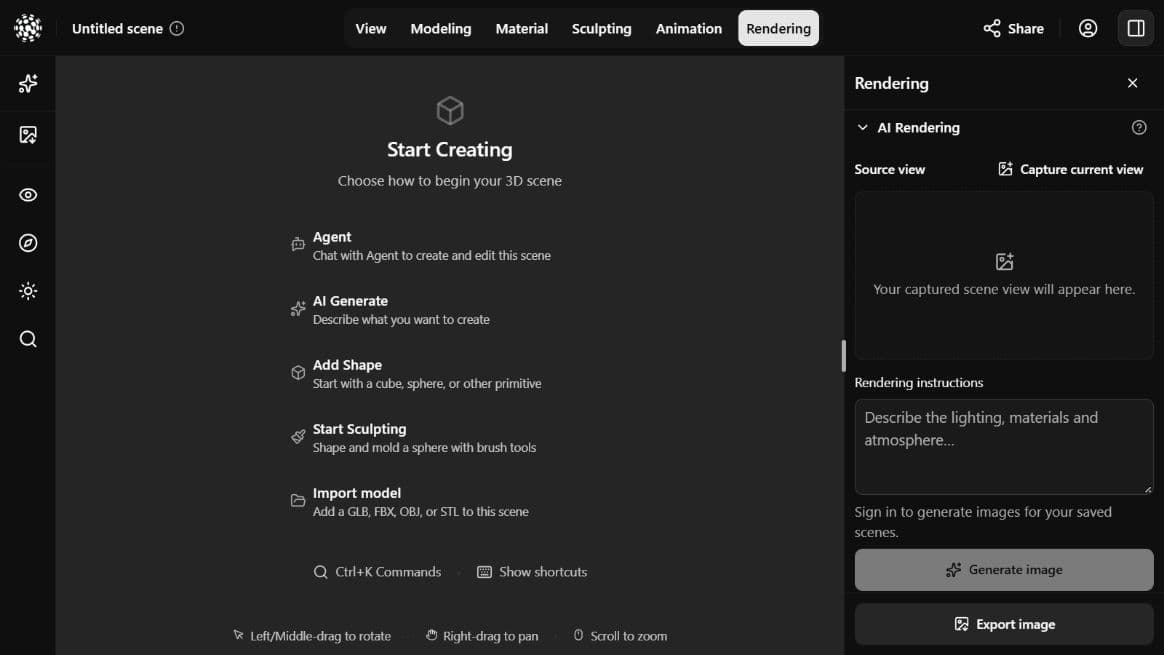Viewport: 1164px width, 655px height.
Task: Toggle the right side panel icon
Action: click(1136, 28)
